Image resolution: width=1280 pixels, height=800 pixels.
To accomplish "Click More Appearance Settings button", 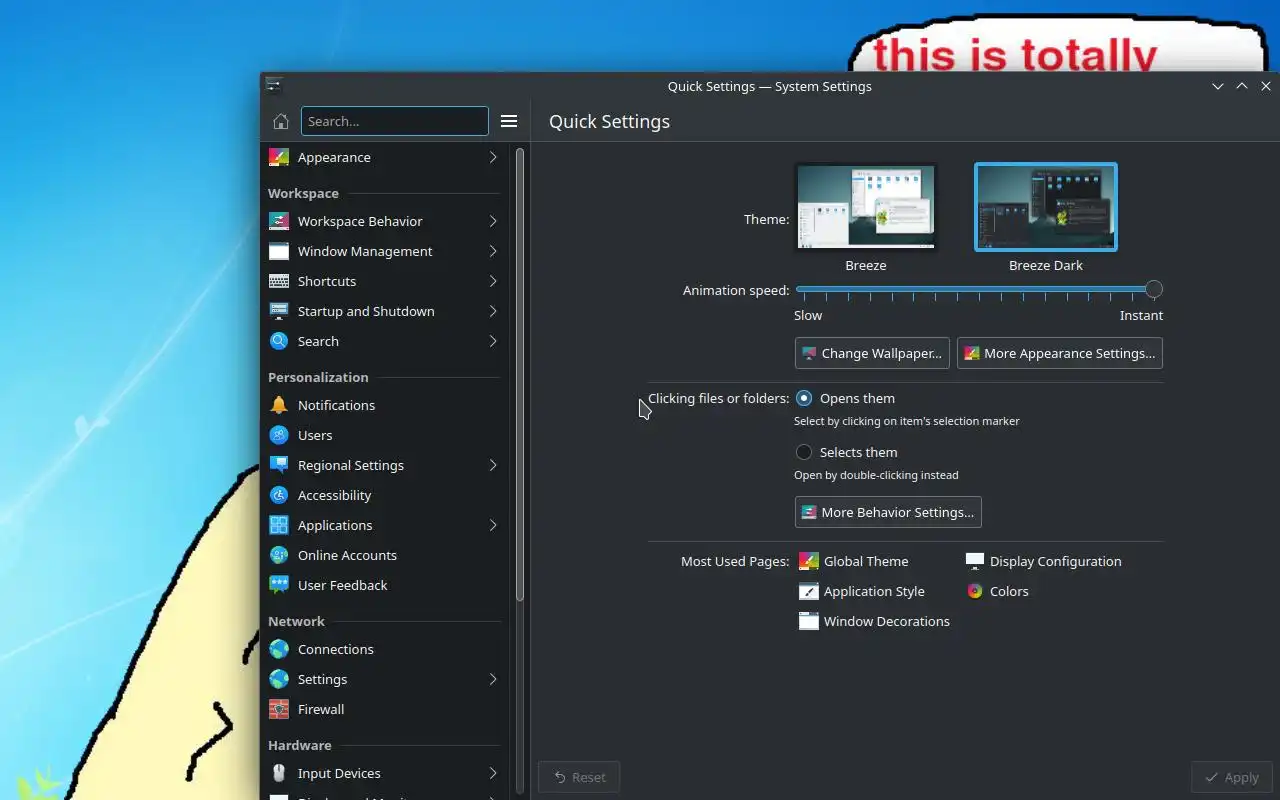I will 1060,353.
